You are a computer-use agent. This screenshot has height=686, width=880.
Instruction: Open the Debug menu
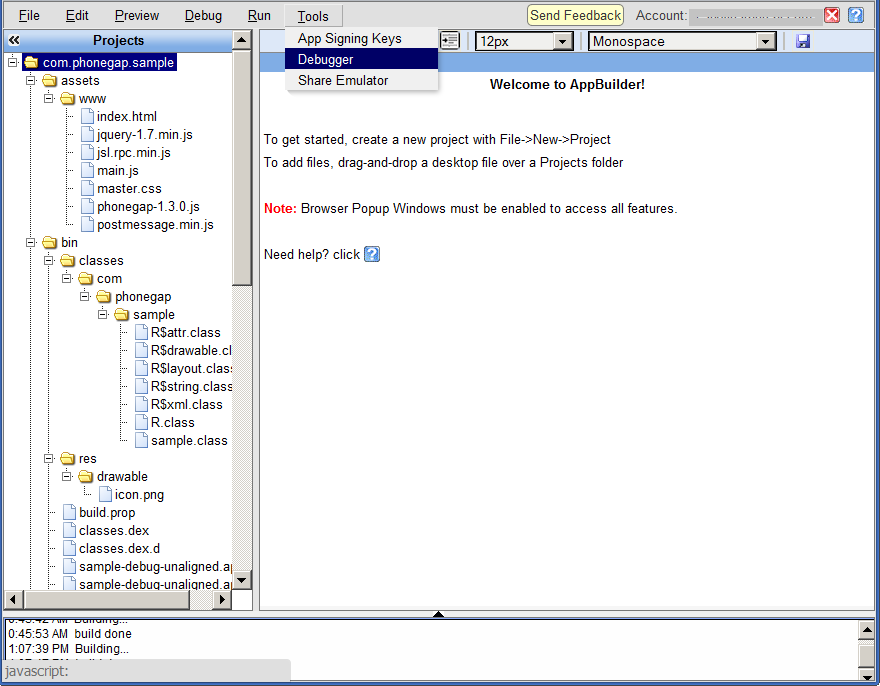pyautogui.click(x=203, y=16)
